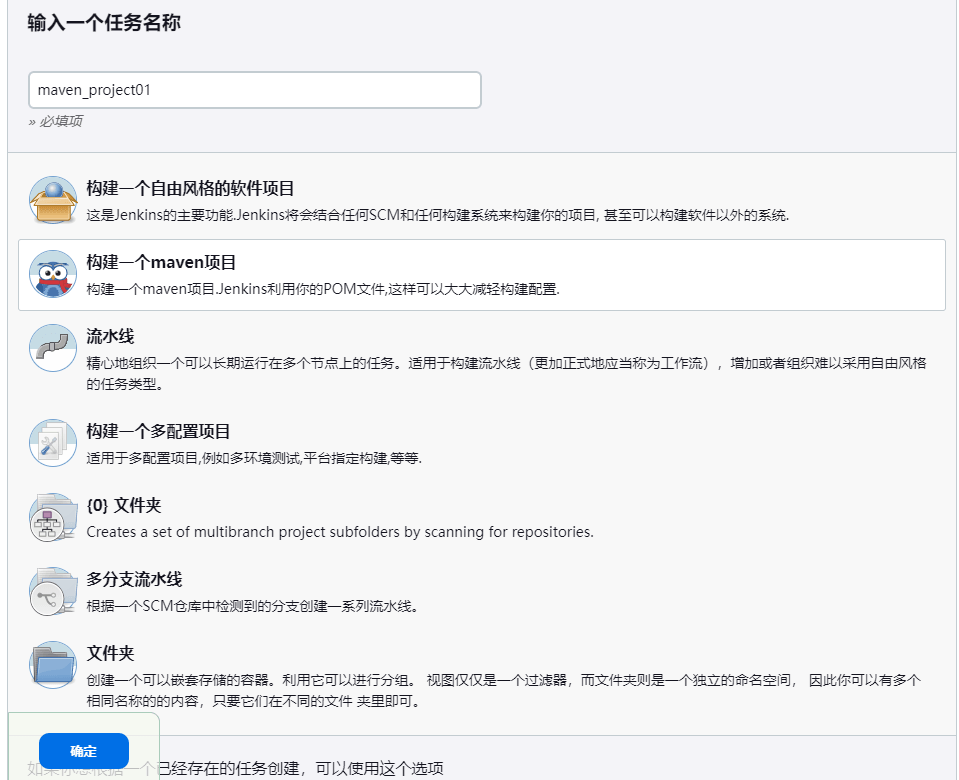The image size is (959, 780).
Task: Click the pipeline description starting 精心地组织
Action: click(x=506, y=374)
